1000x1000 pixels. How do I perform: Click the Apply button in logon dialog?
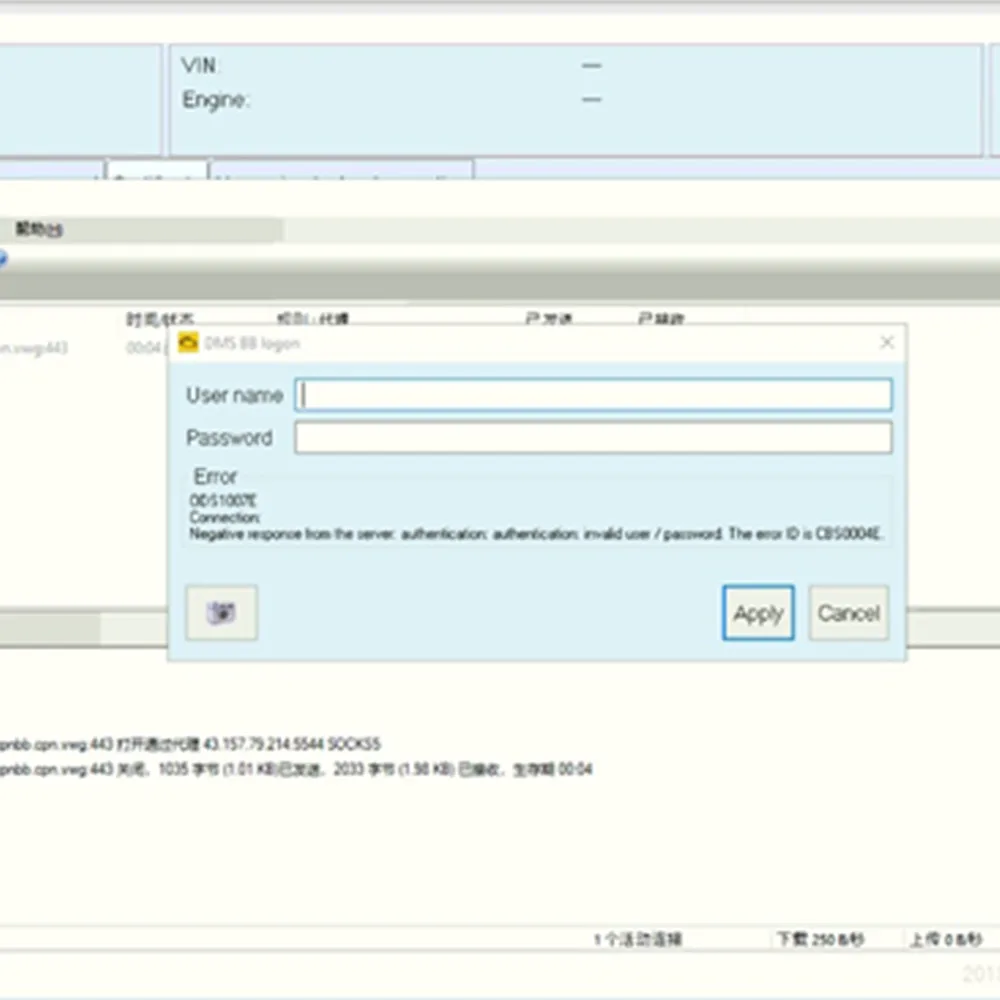[758, 613]
